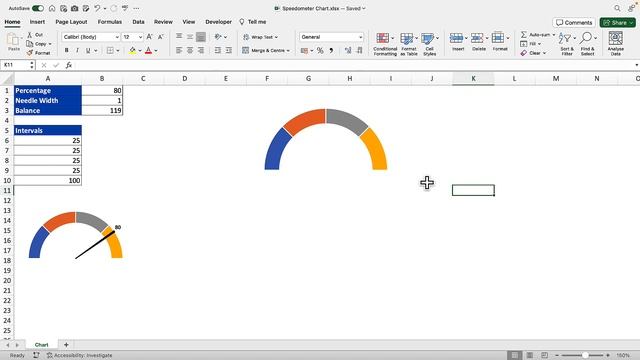
Task: Adjust the zoom slider in status bar
Action: click(585, 356)
